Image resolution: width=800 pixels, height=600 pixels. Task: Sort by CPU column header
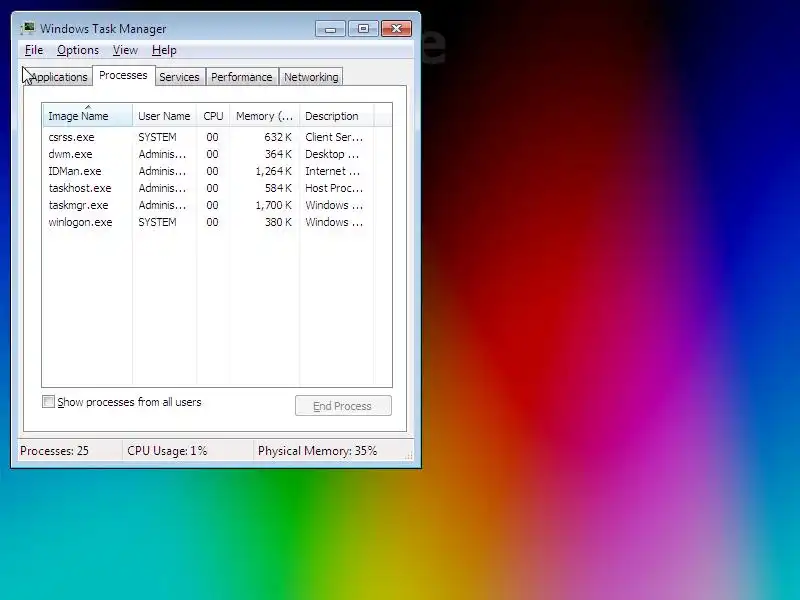(x=213, y=116)
